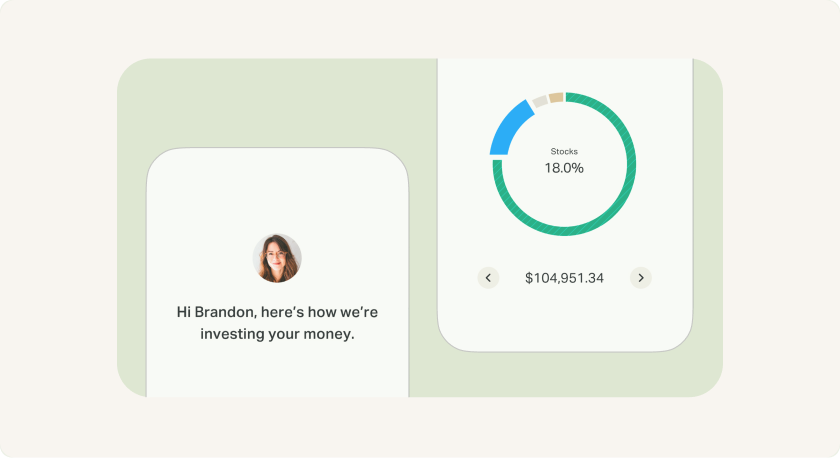Click the word Hi in the greeting
Image resolution: width=840 pixels, height=458 pixels.
click(184, 312)
